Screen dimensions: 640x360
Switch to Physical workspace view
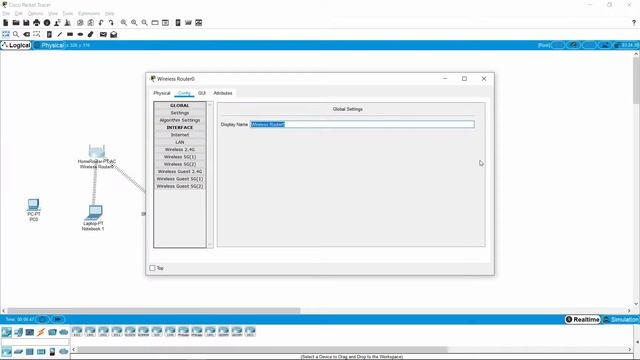coord(49,45)
